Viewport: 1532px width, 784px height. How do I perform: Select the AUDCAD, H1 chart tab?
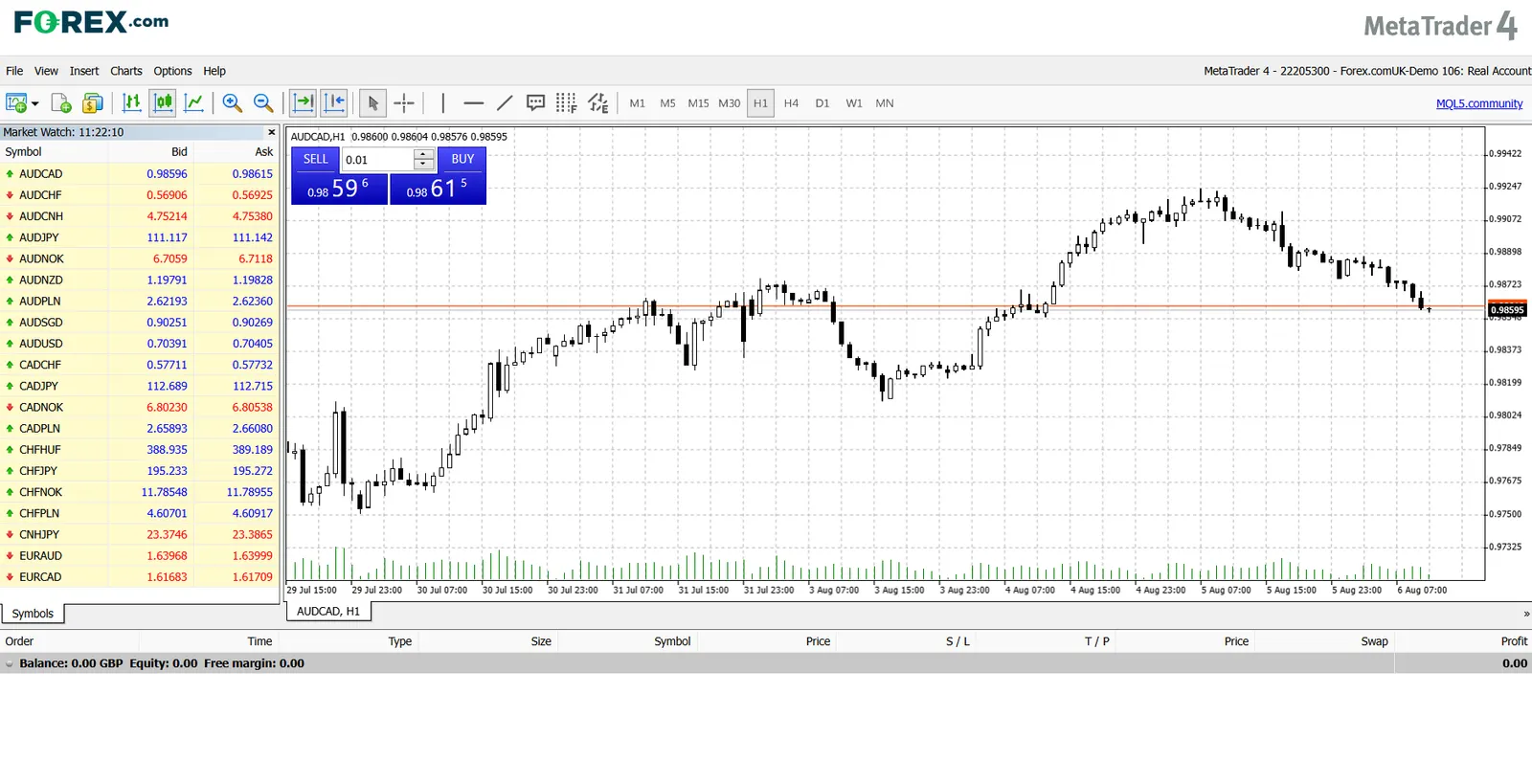(328, 612)
